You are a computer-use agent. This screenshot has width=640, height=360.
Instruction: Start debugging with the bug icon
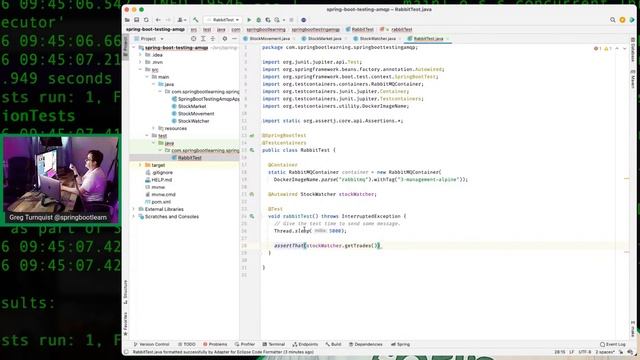click(258, 20)
